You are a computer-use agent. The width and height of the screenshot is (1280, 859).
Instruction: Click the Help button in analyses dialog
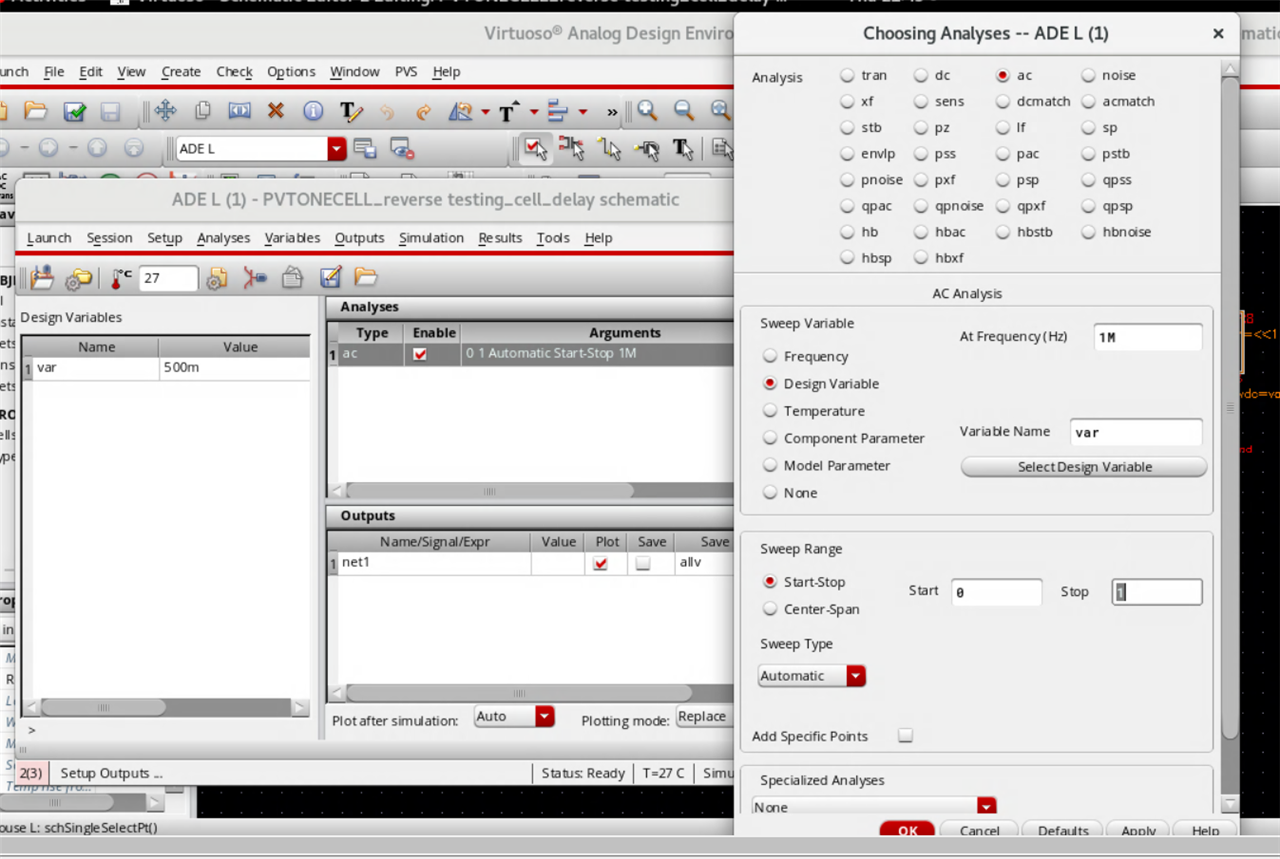point(1204,830)
